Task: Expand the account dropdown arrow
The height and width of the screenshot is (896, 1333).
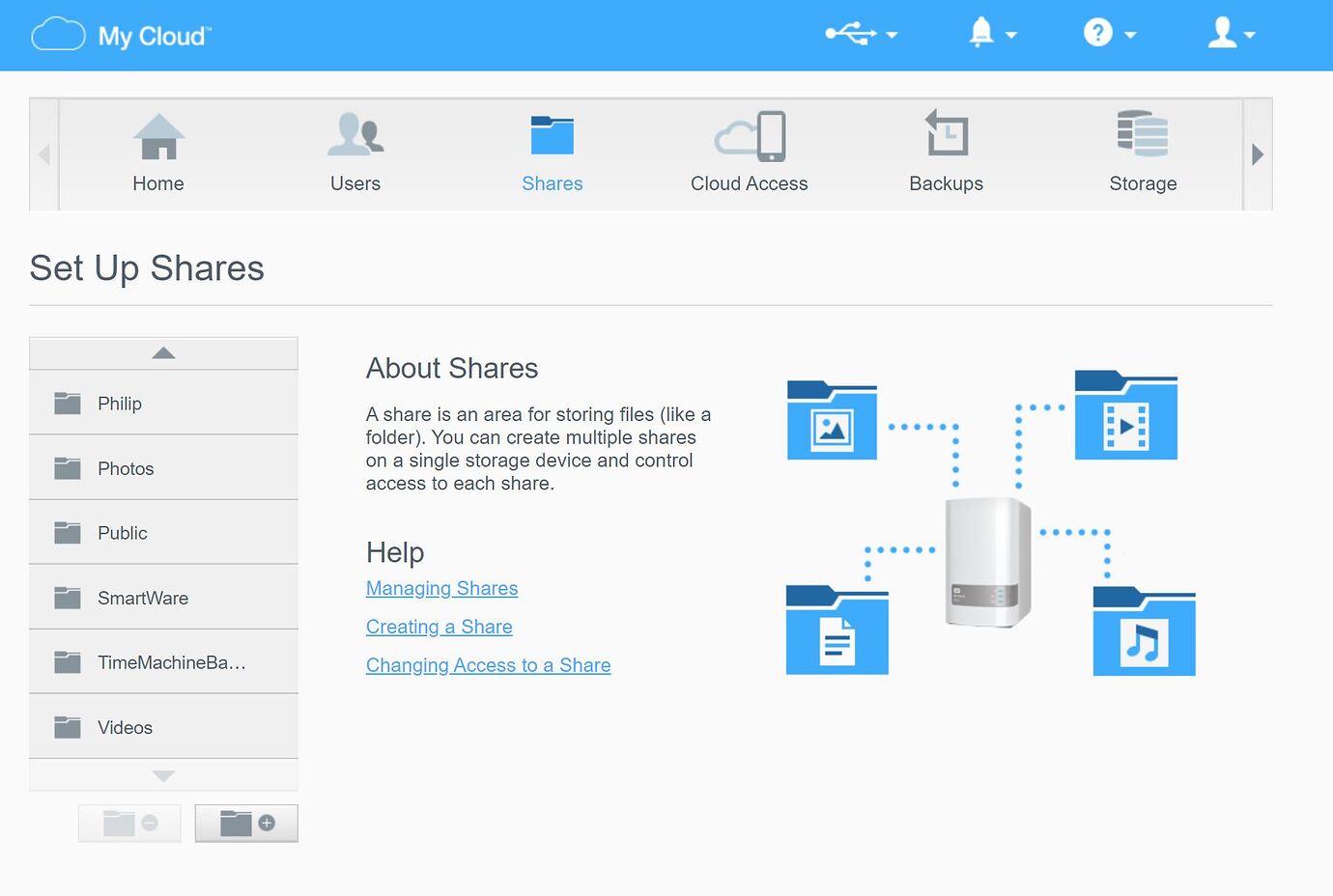Action: (x=1251, y=35)
